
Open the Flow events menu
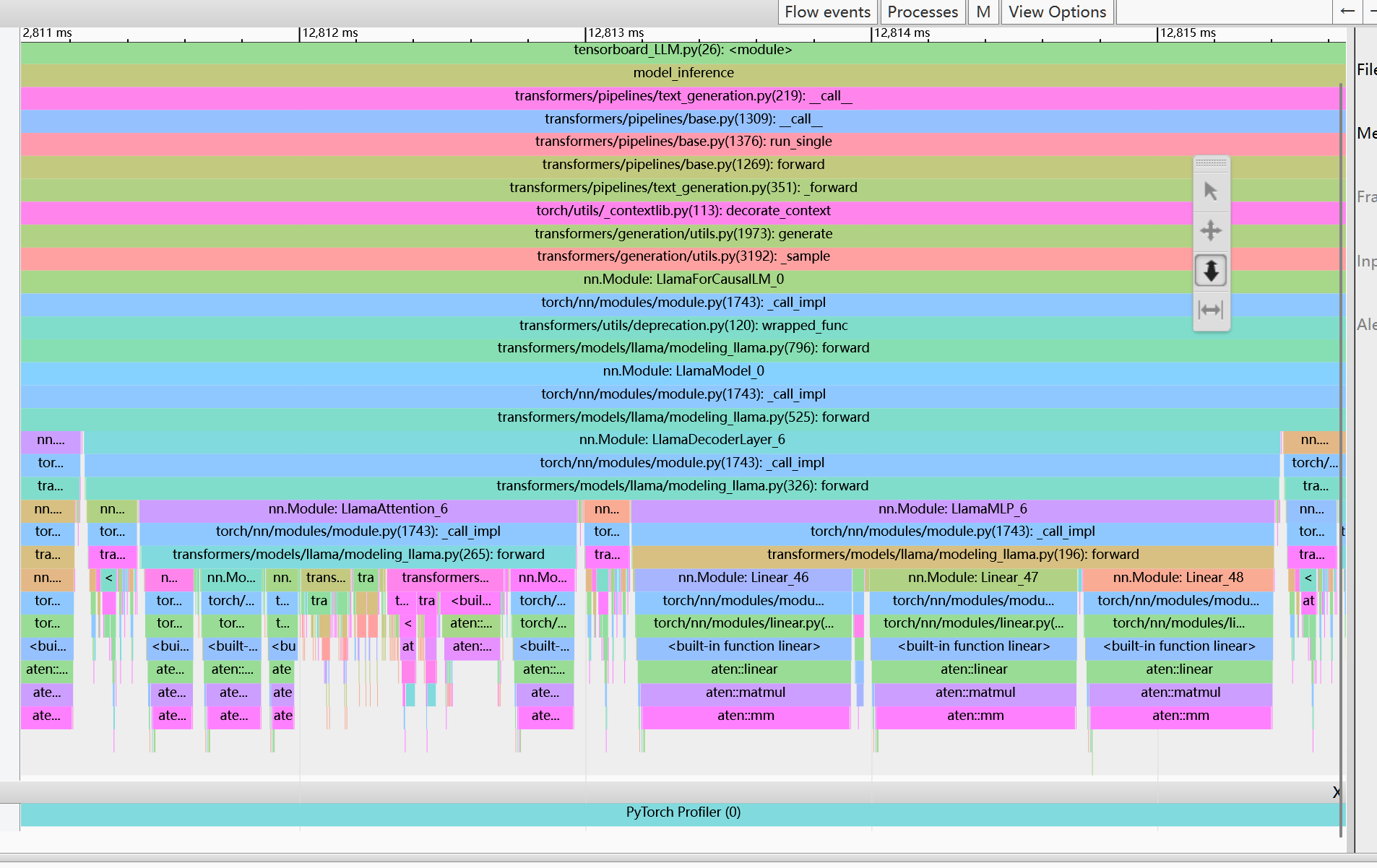[827, 12]
